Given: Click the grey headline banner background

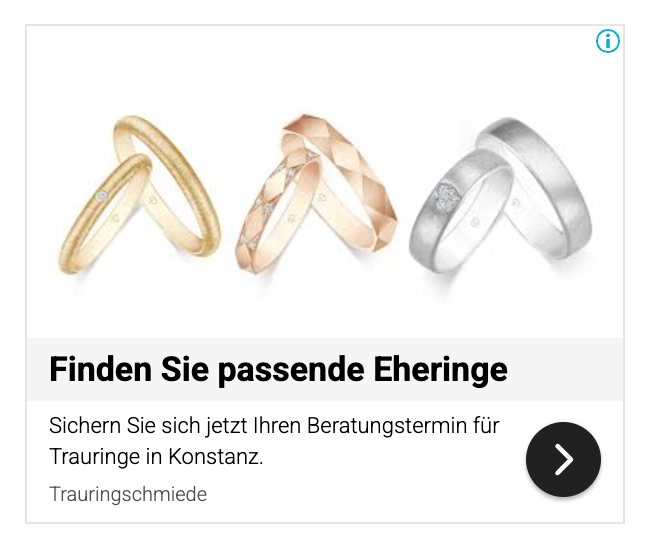Looking at the screenshot, I should pos(565,369).
